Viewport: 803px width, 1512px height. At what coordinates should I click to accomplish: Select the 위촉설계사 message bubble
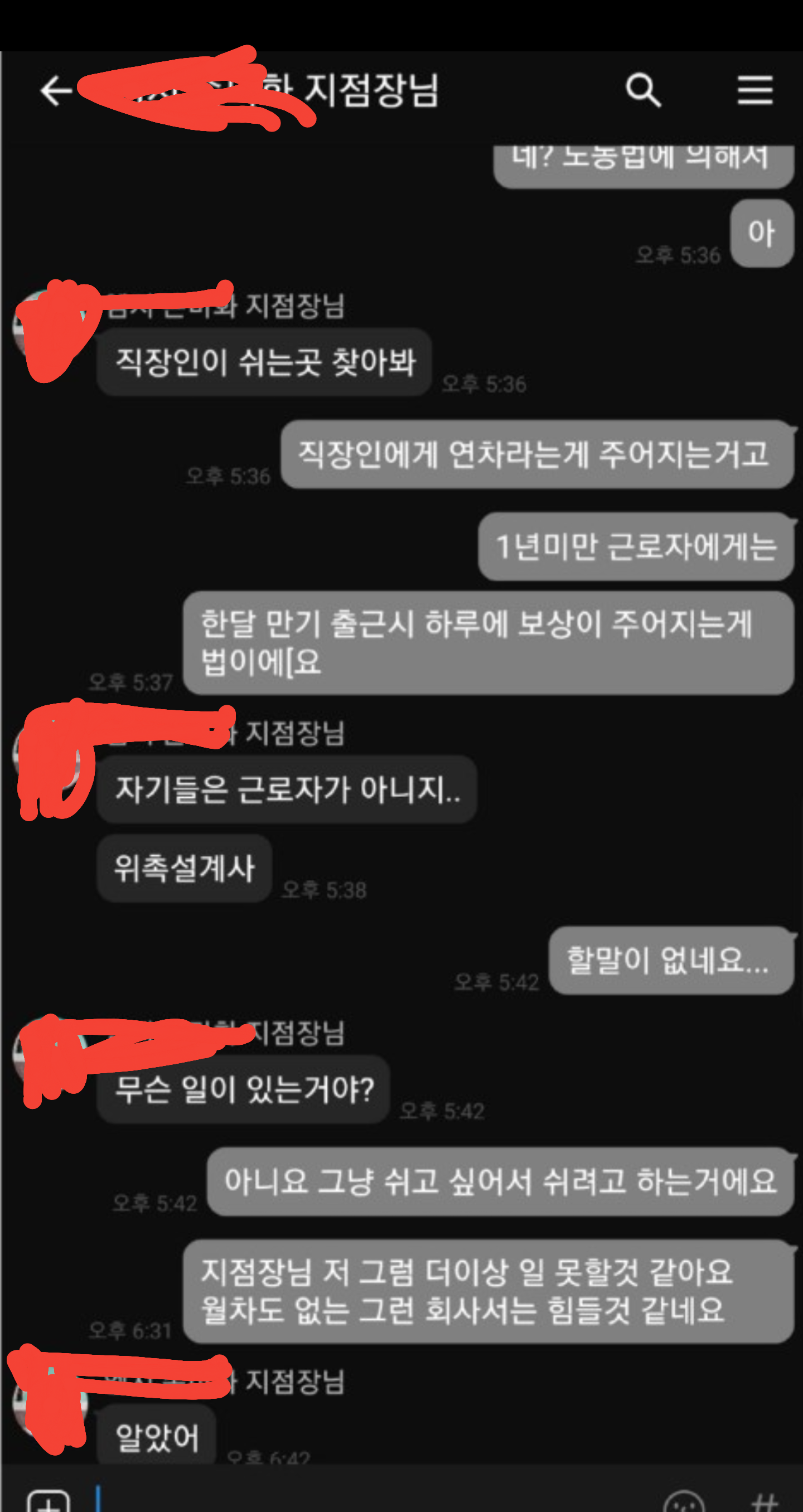click(185, 868)
